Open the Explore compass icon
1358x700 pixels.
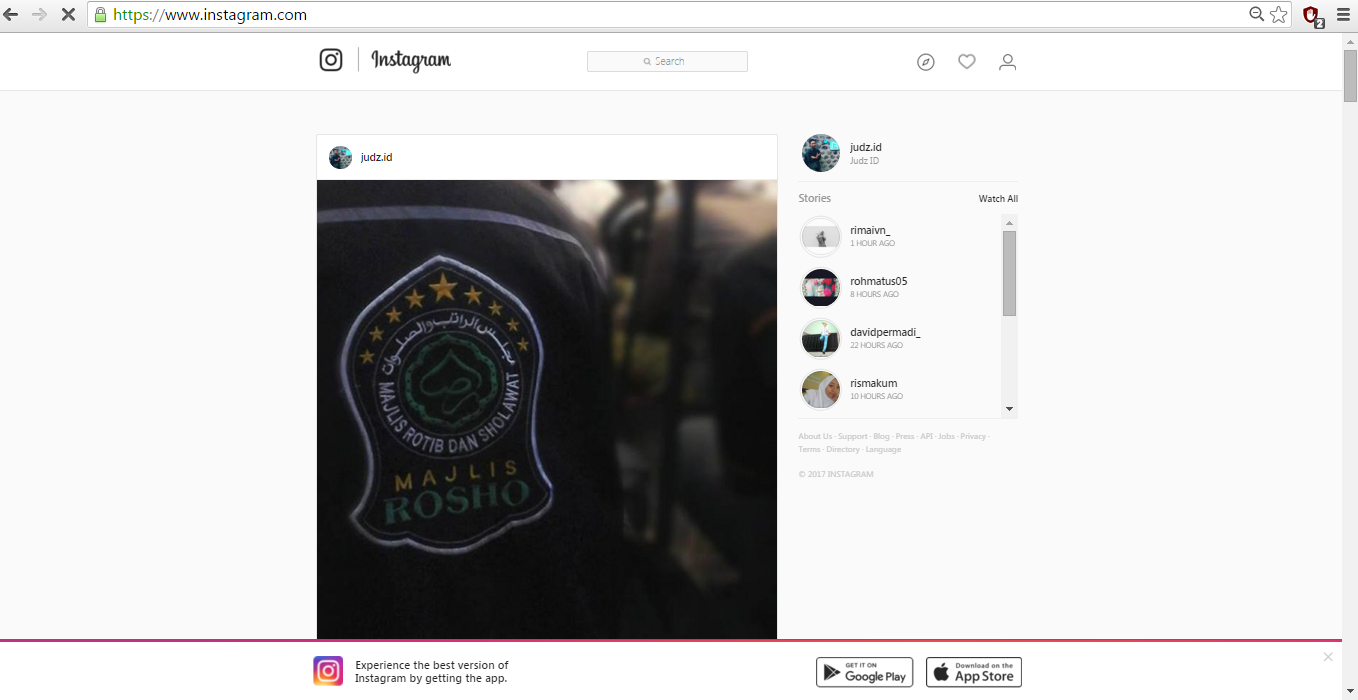click(926, 62)
